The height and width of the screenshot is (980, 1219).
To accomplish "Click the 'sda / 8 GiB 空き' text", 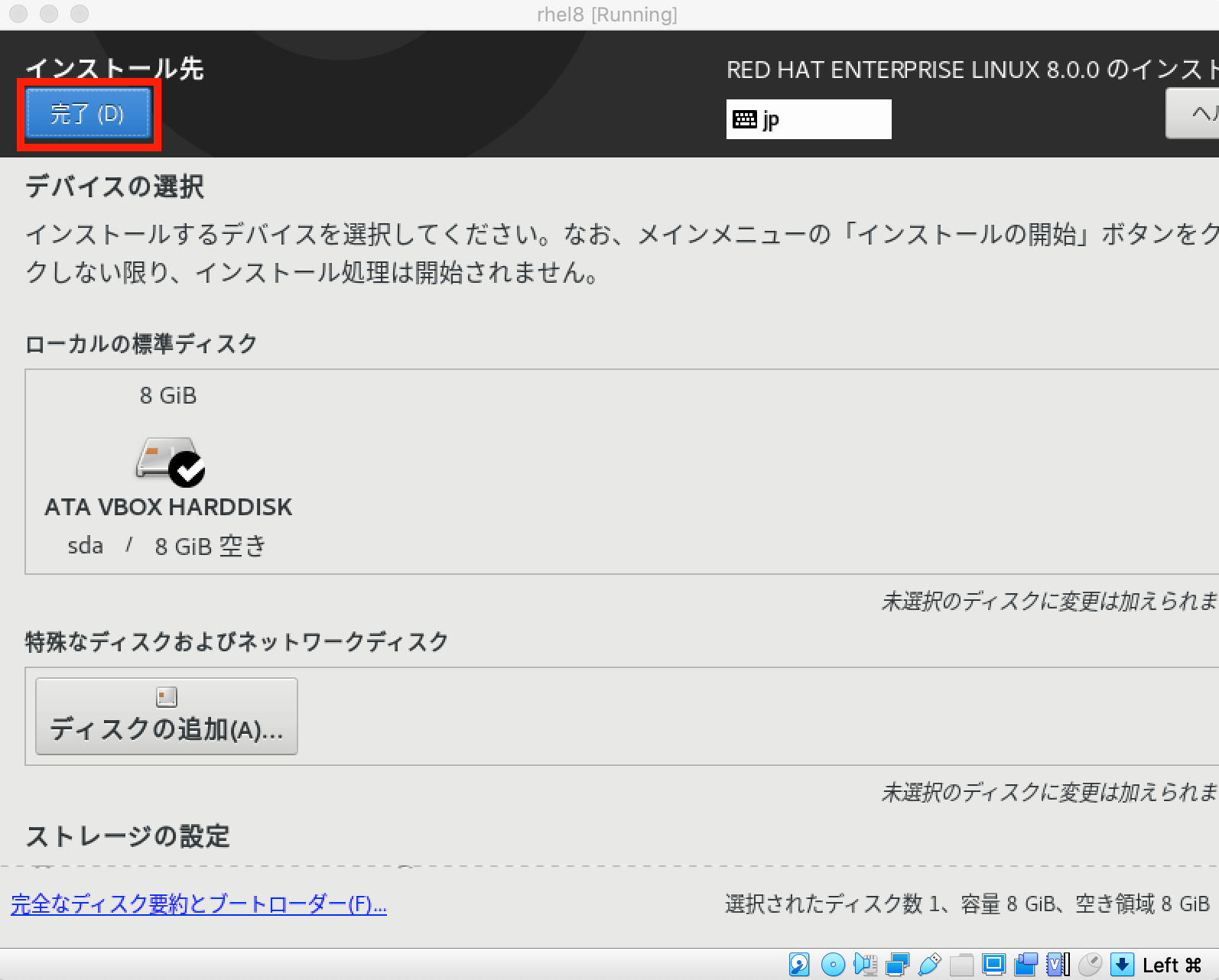I will [x=167, y=546].
